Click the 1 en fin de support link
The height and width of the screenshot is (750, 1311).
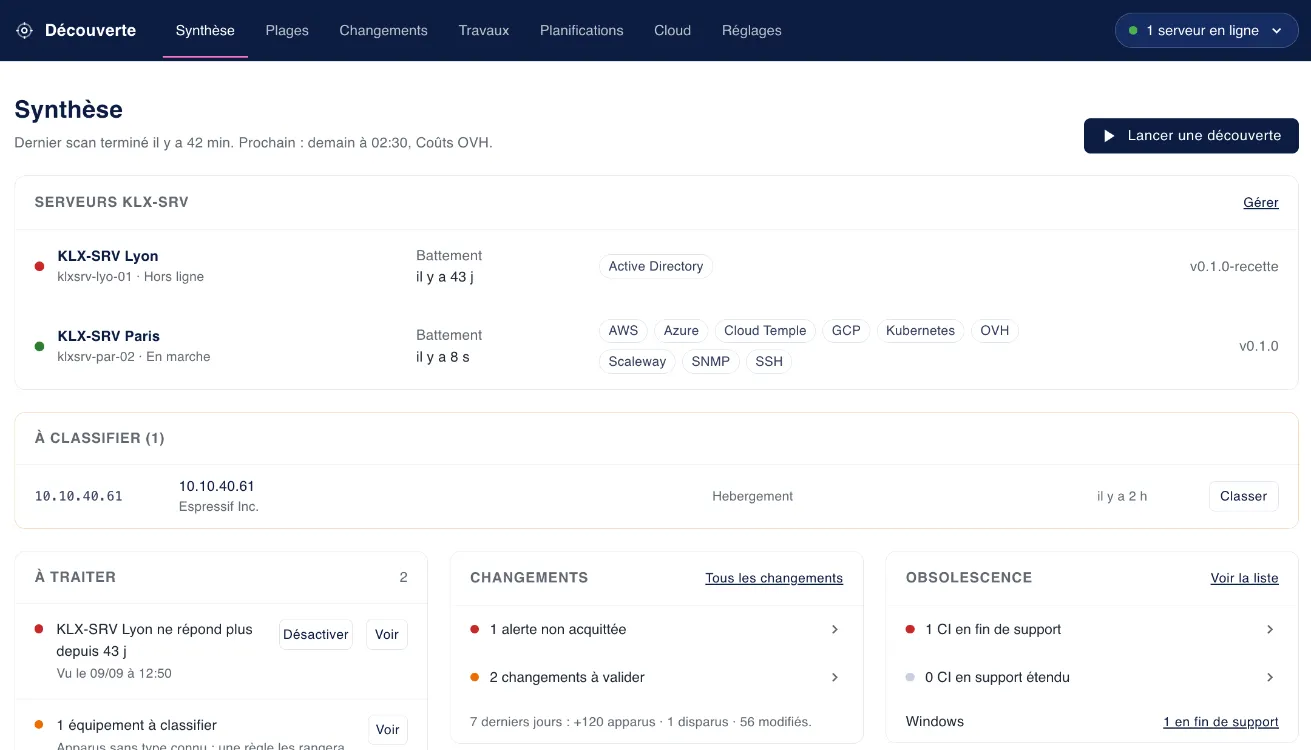(1221, 722)
